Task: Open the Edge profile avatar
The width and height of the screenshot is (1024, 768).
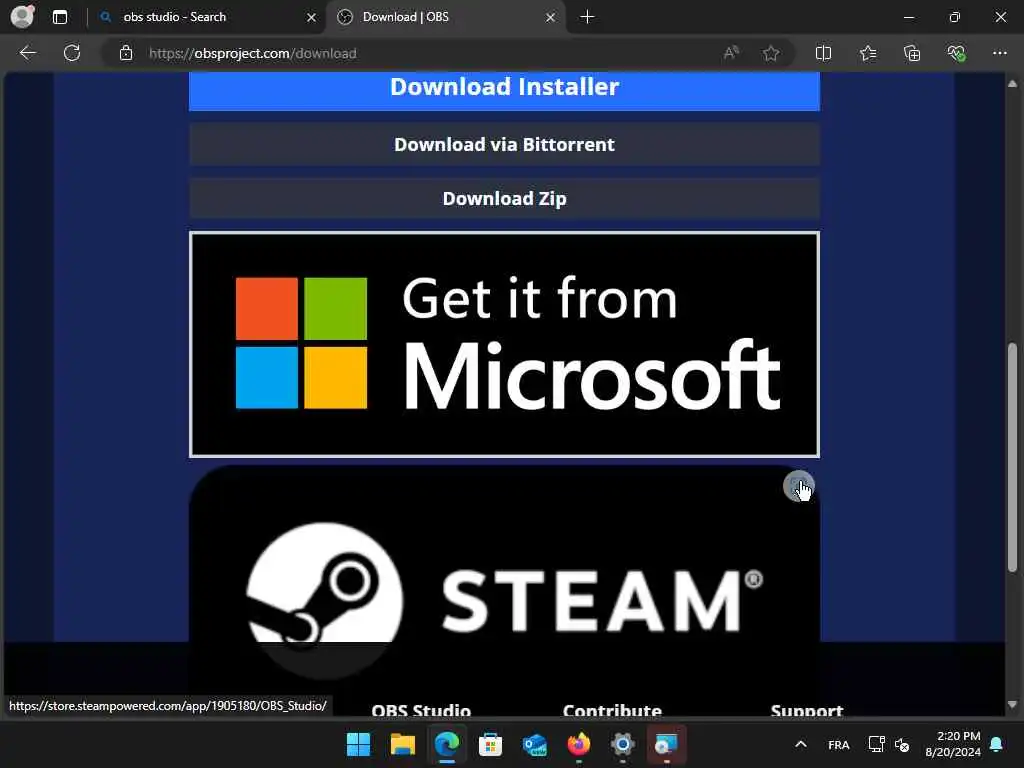Action: click(22, 17)
